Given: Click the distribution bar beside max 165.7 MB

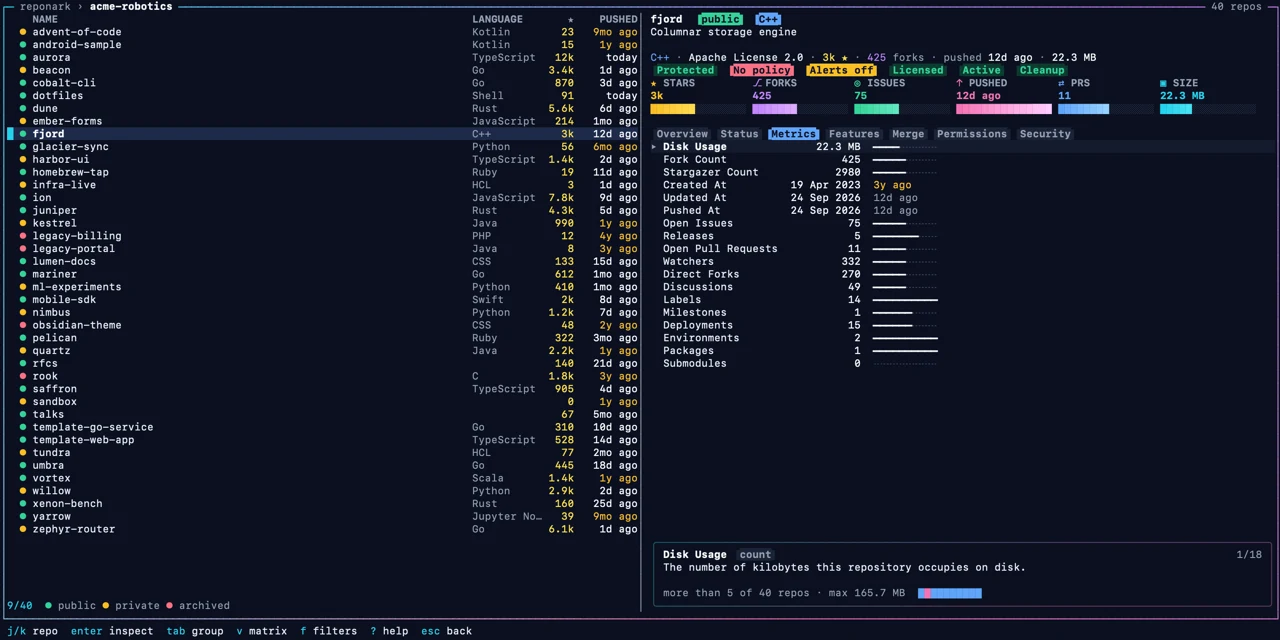Looking at the screenshot, I should point(950,593).
